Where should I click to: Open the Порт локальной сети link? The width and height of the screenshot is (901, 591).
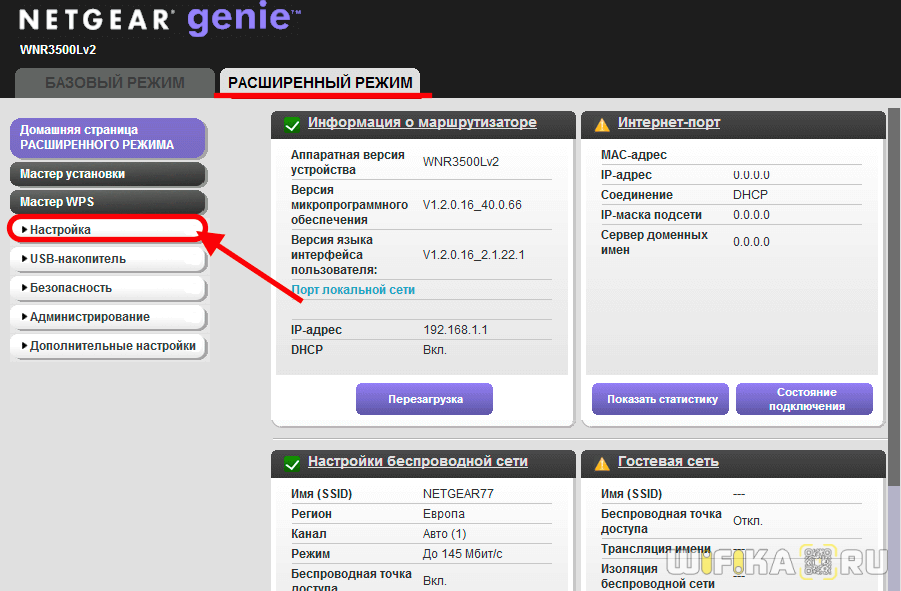click(353, 290)
